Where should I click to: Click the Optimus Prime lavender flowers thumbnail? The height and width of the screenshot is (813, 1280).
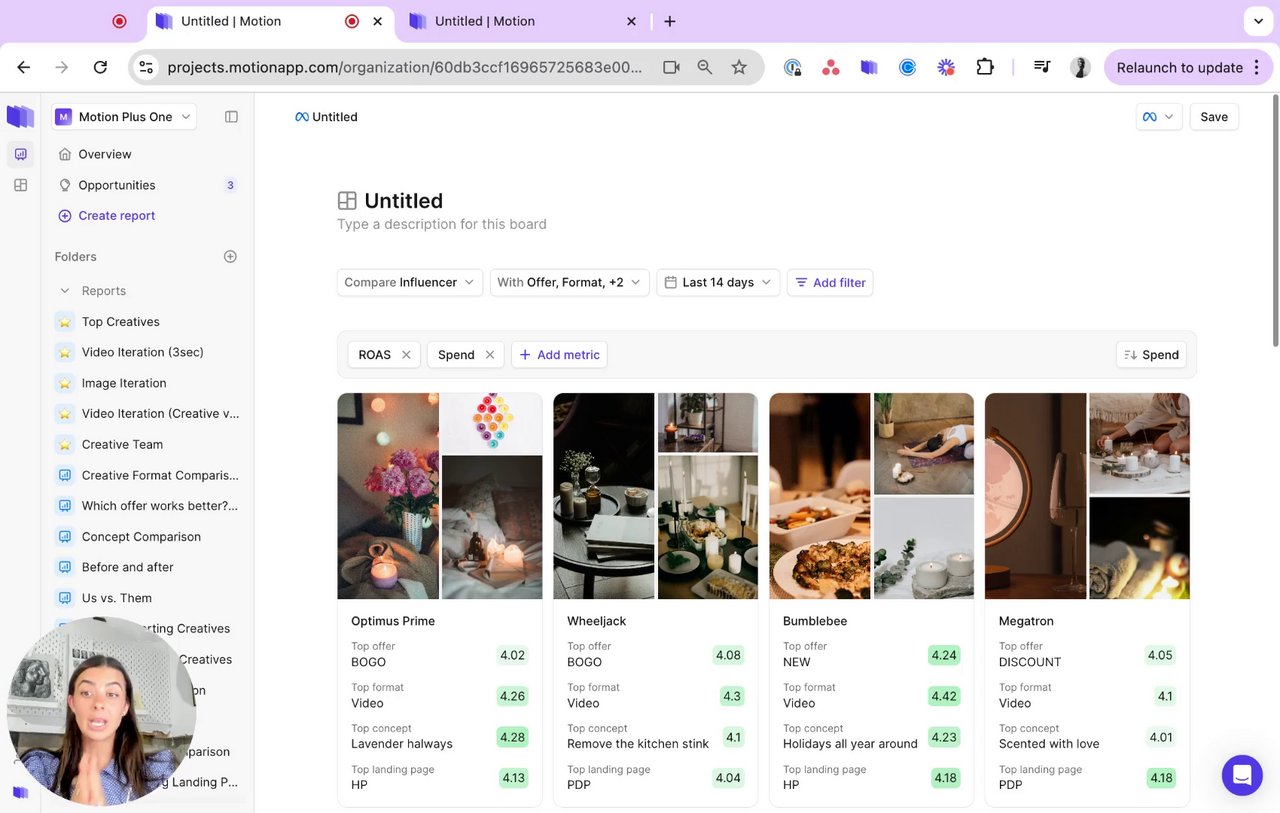coord(388,496)
